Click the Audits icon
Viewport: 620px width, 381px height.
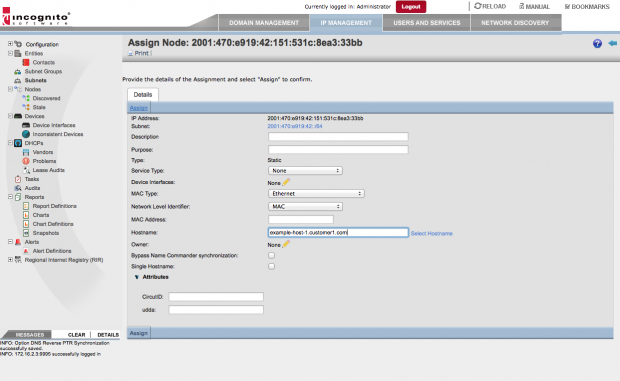point(18,188)
